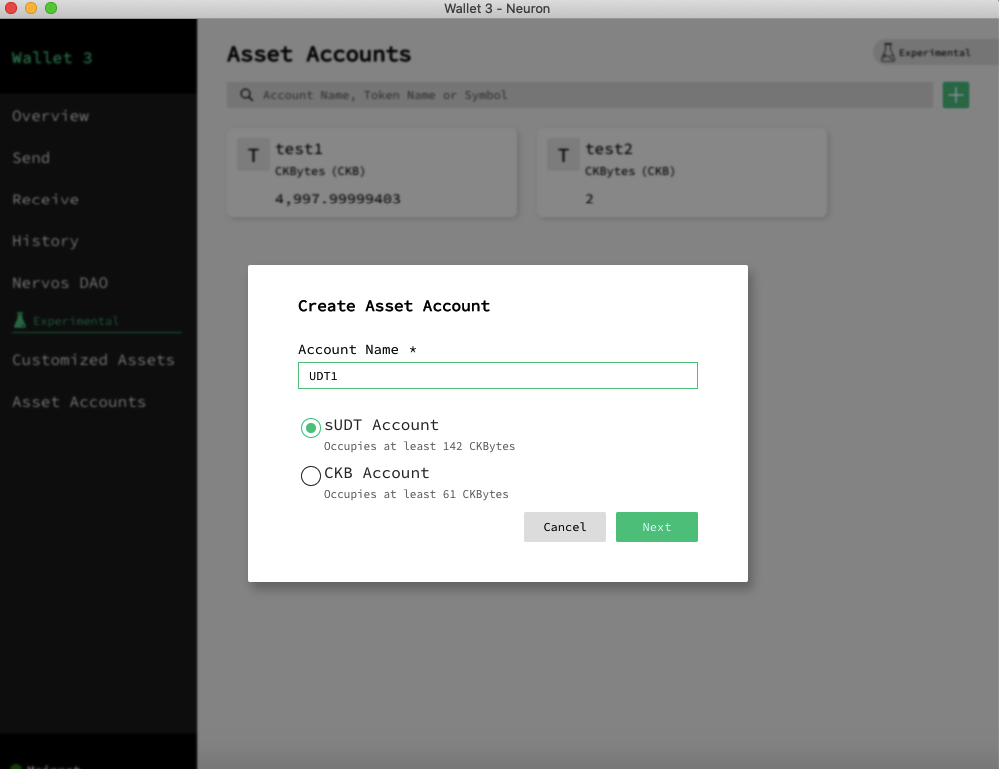Open Customized Assets in sidebar
The height and width of the screenshot is (769, 999).
click(x=93, y=360)
